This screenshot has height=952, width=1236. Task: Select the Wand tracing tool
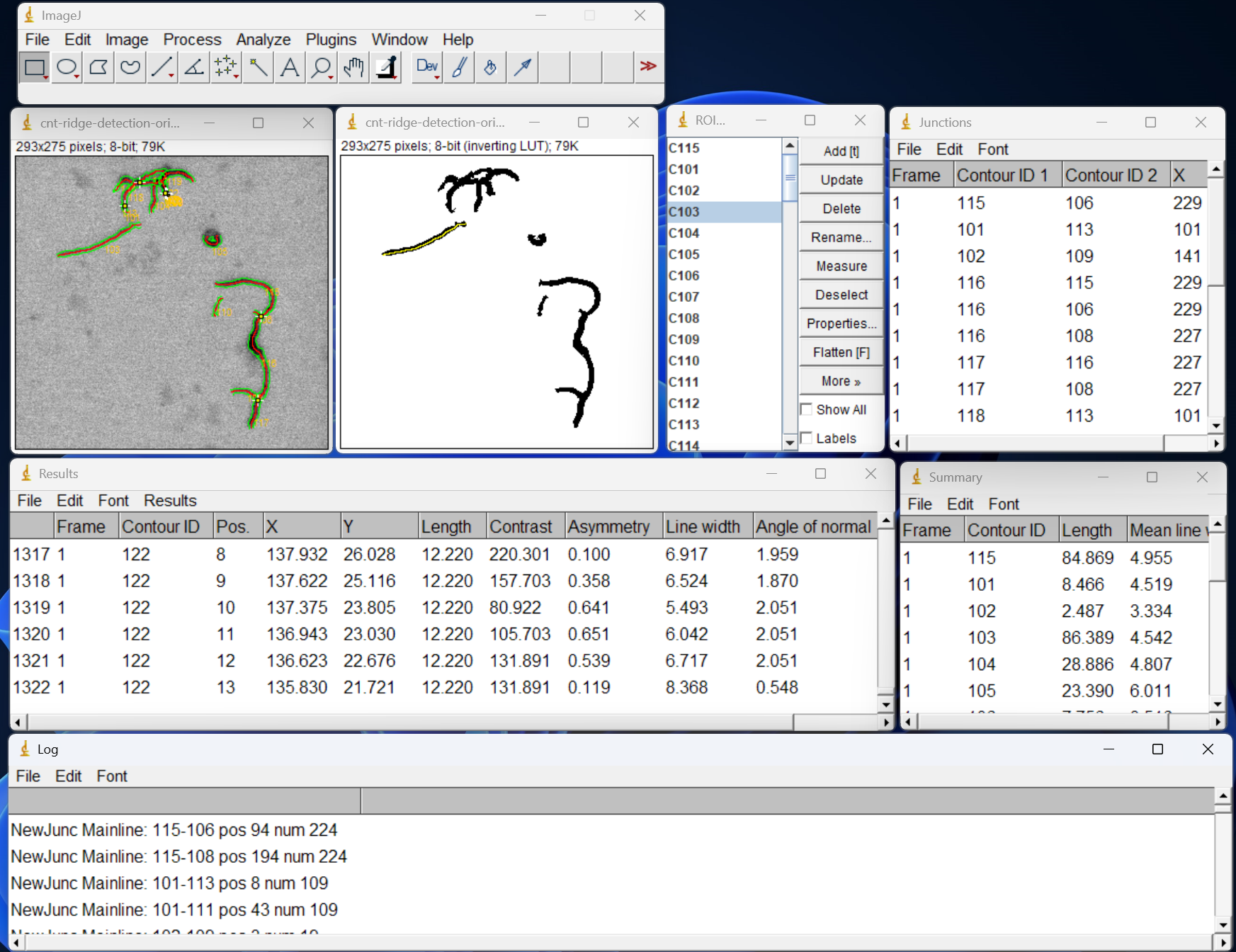pos(258,67)
